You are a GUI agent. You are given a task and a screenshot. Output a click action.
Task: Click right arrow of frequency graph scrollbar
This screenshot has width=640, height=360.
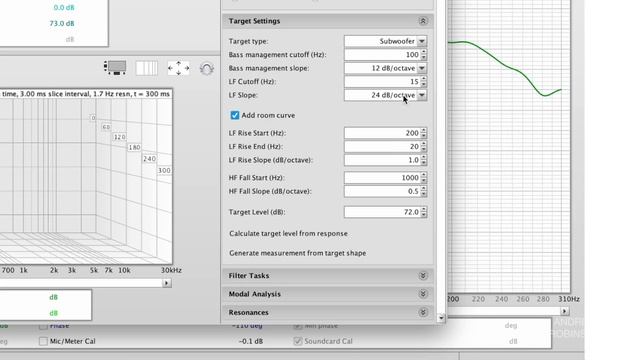coord(564,311)
